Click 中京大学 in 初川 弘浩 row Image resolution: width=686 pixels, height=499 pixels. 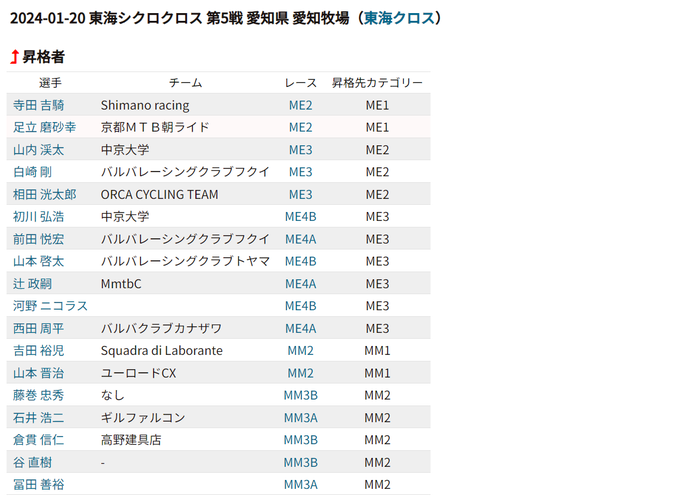click(x=125, y=216)
